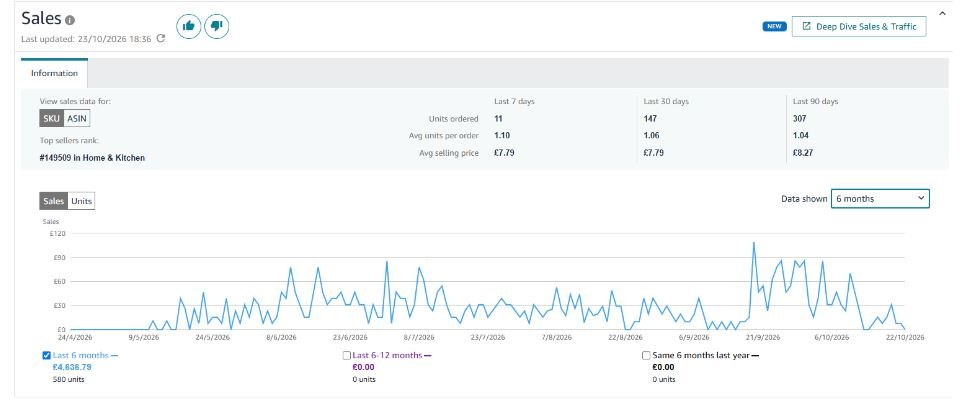Collapse the Sales panel with top-right chevron
Image resolution: width=967 pixels, height=411 pixels.
[942, 13]
